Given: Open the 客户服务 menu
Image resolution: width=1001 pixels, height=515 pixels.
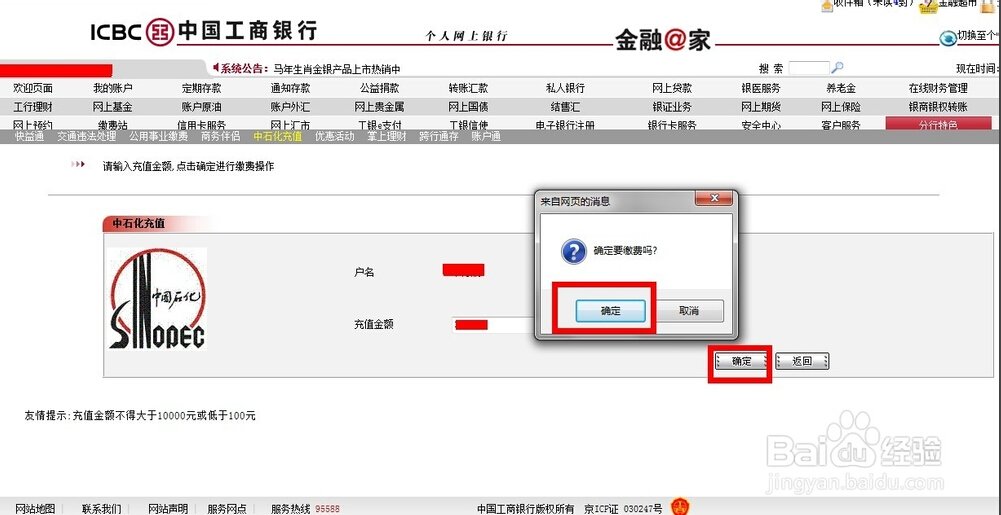Looking at the screenshot, I should pos(841,125).
